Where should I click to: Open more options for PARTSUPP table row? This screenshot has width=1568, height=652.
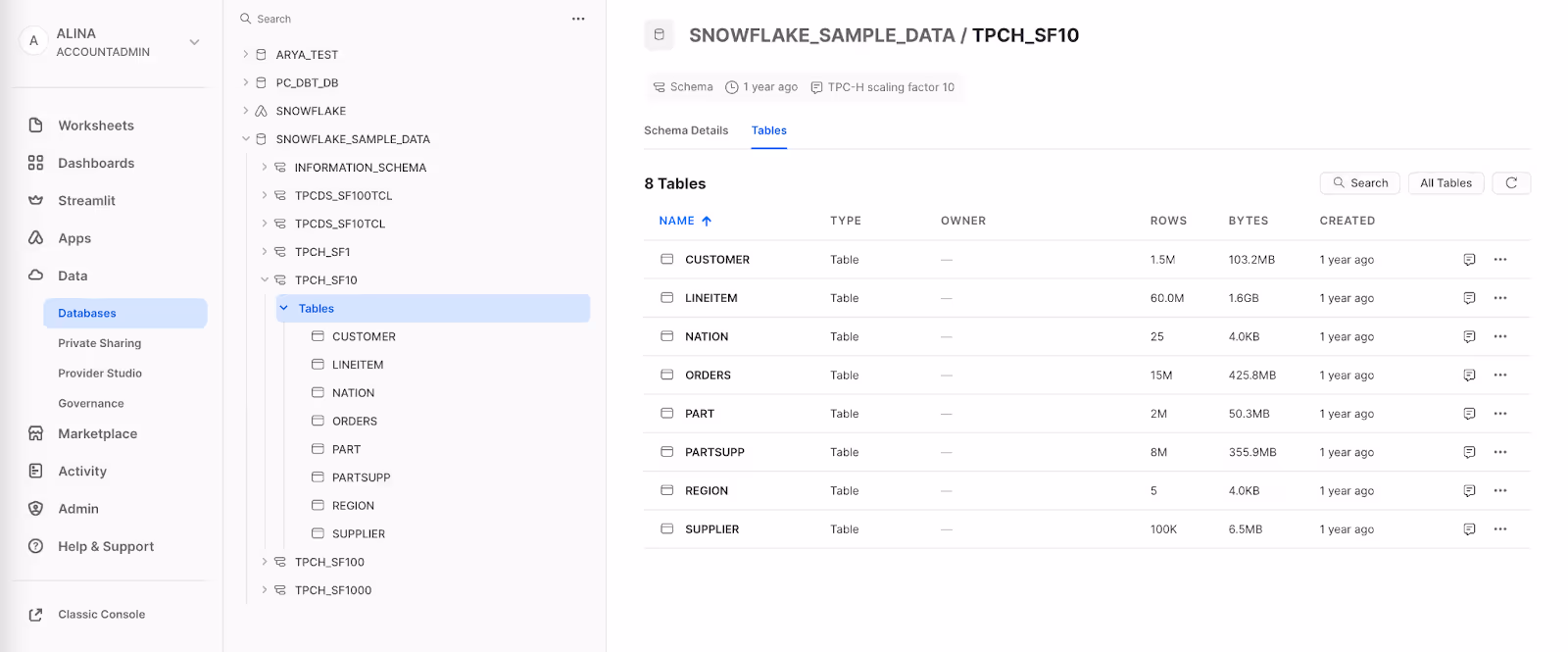1500,452
